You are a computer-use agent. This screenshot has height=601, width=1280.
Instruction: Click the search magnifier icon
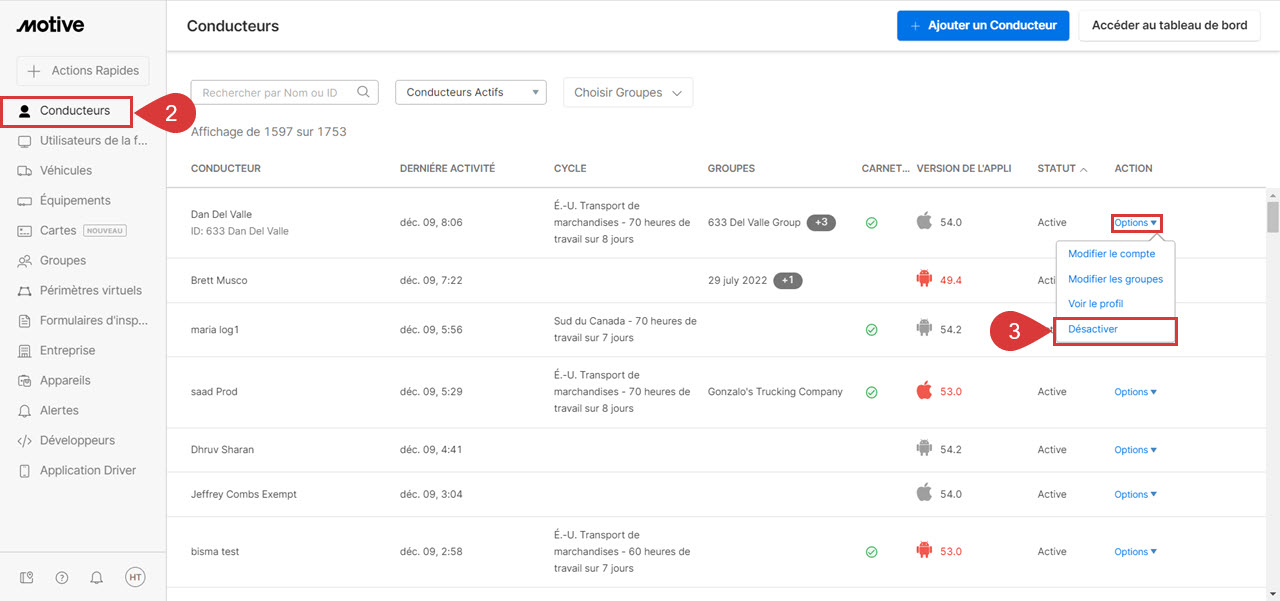363,92
